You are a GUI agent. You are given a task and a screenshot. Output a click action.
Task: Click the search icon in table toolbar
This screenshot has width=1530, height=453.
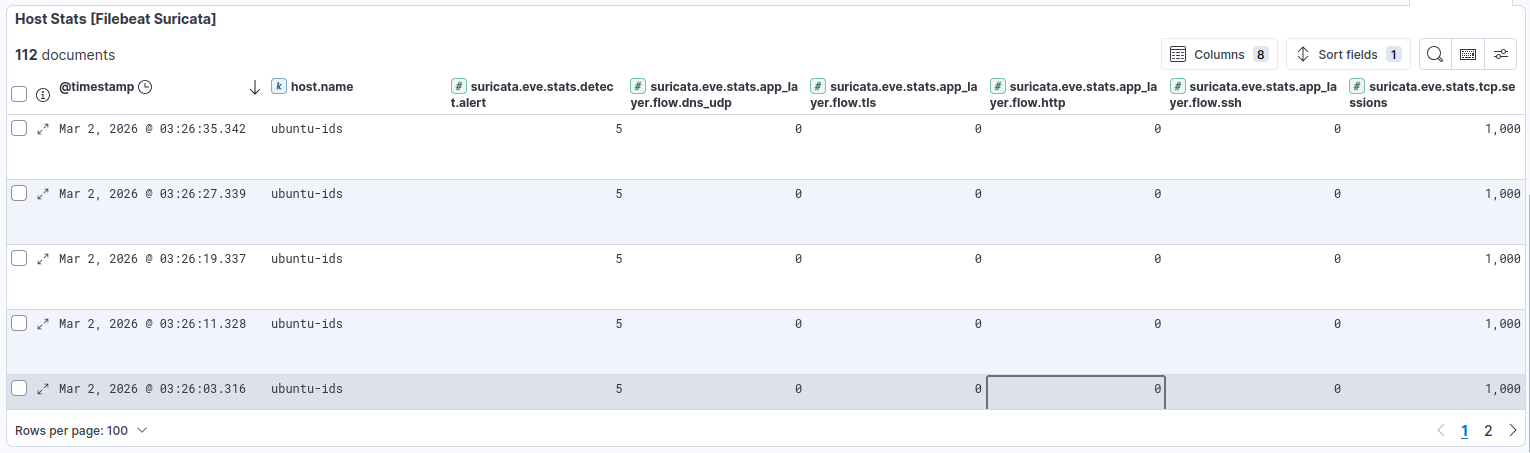1434,55
